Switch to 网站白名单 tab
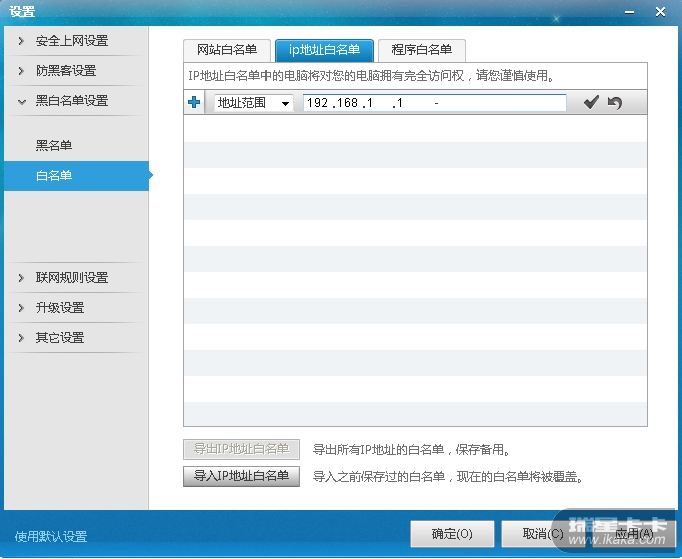 pos(227,50)
